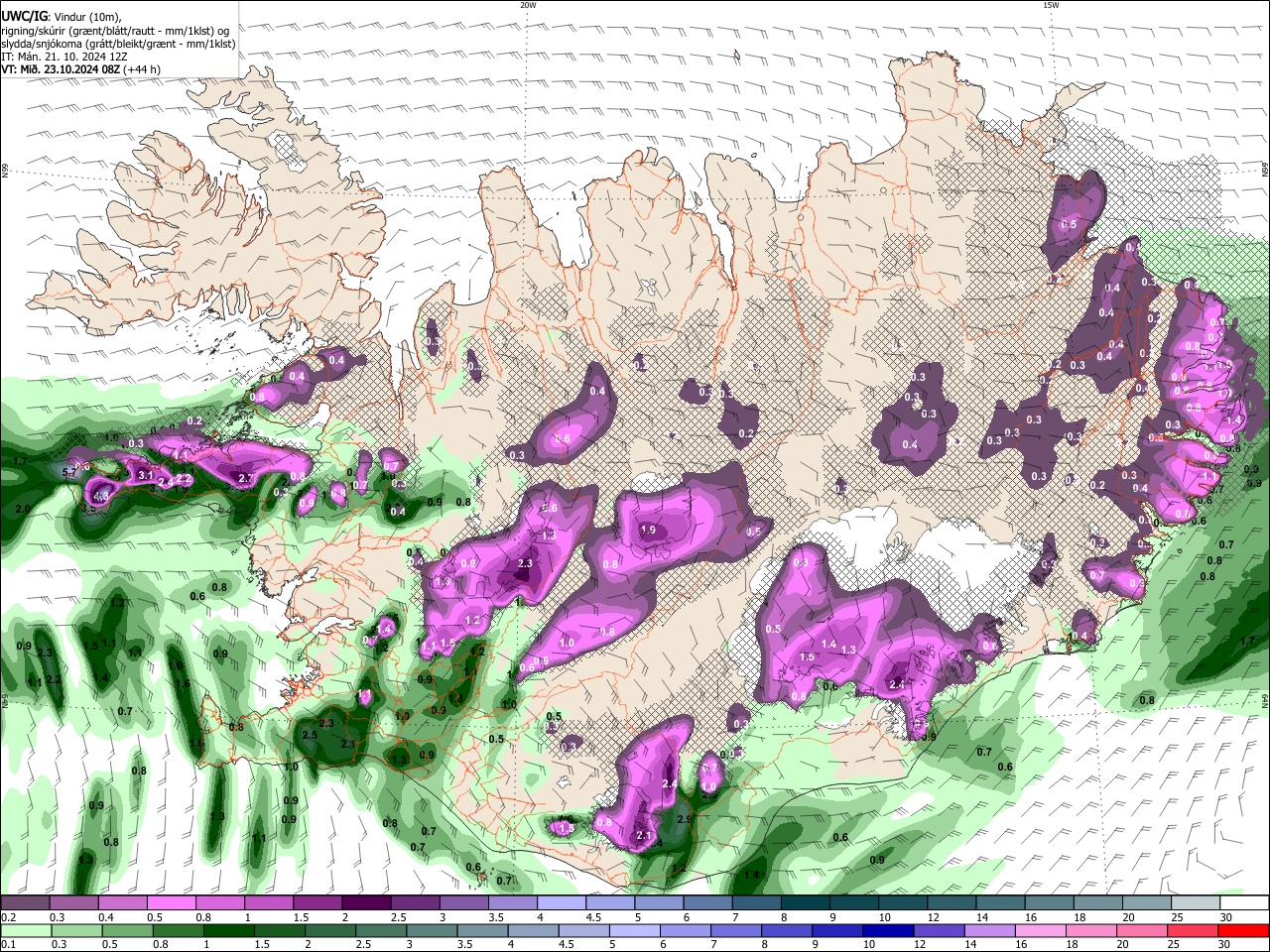Select the 8–9 blue swatch in lower legend row

tap(786, 930)
